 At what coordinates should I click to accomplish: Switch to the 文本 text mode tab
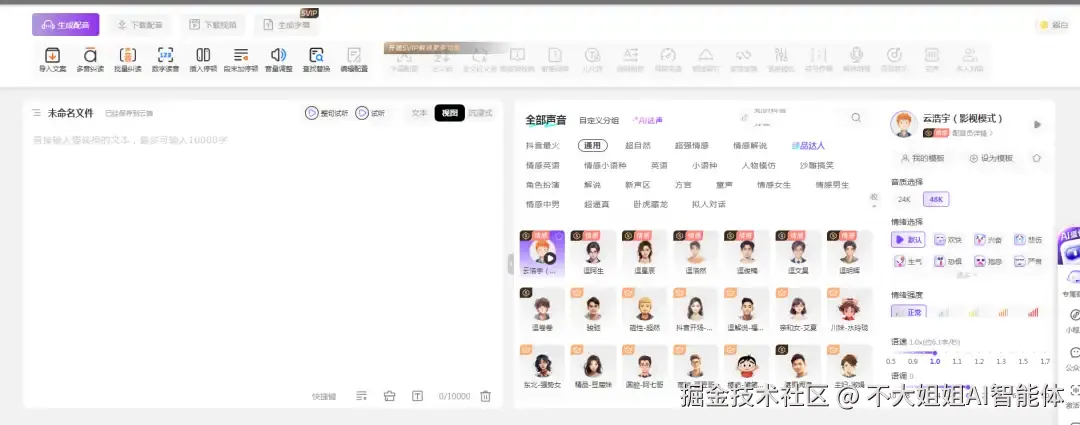coord(419,113)
